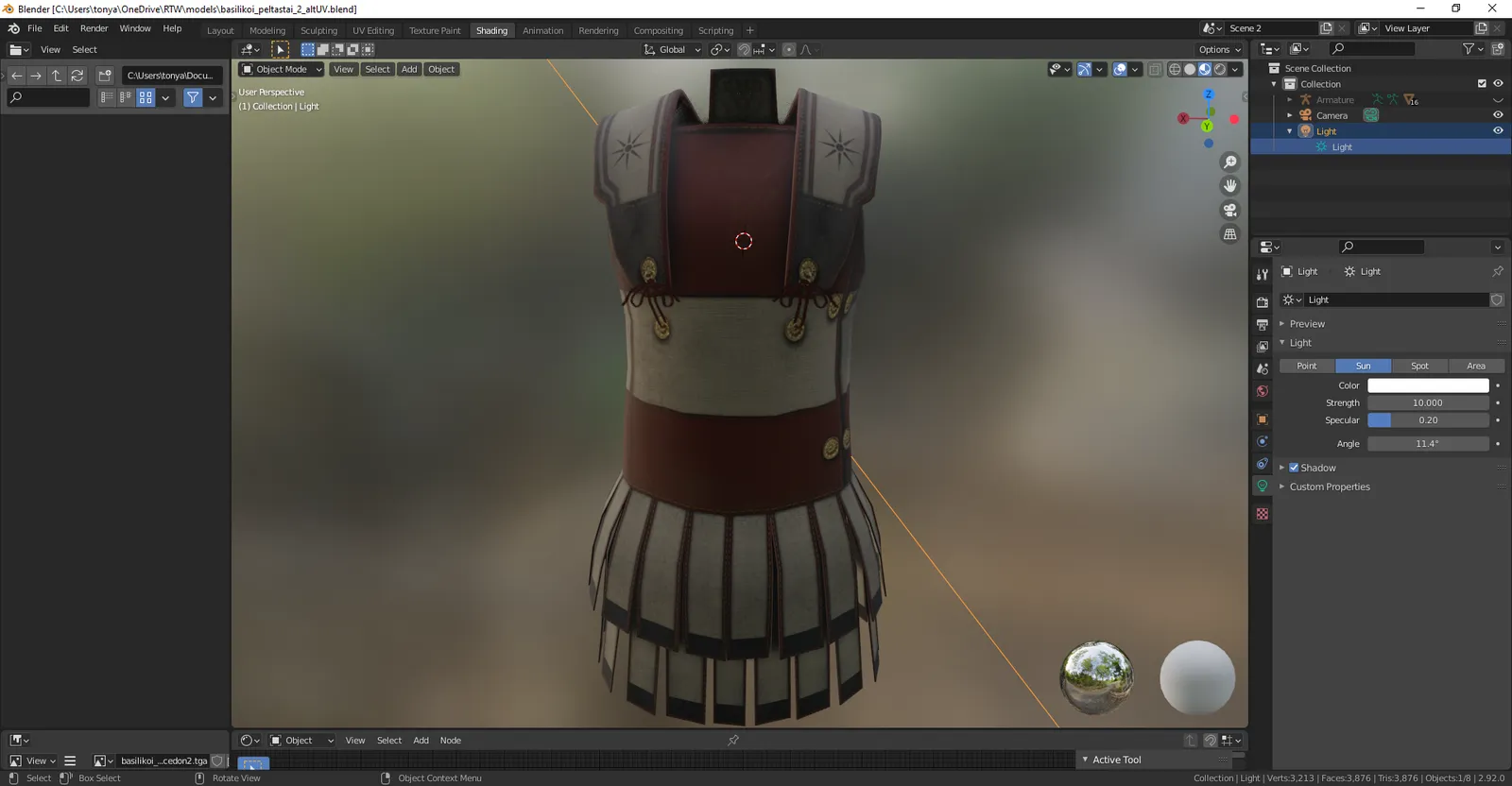The height and width of the screenshot is (786, 1512).
Task: Go forward in the file browser
Action: point(36,76)
